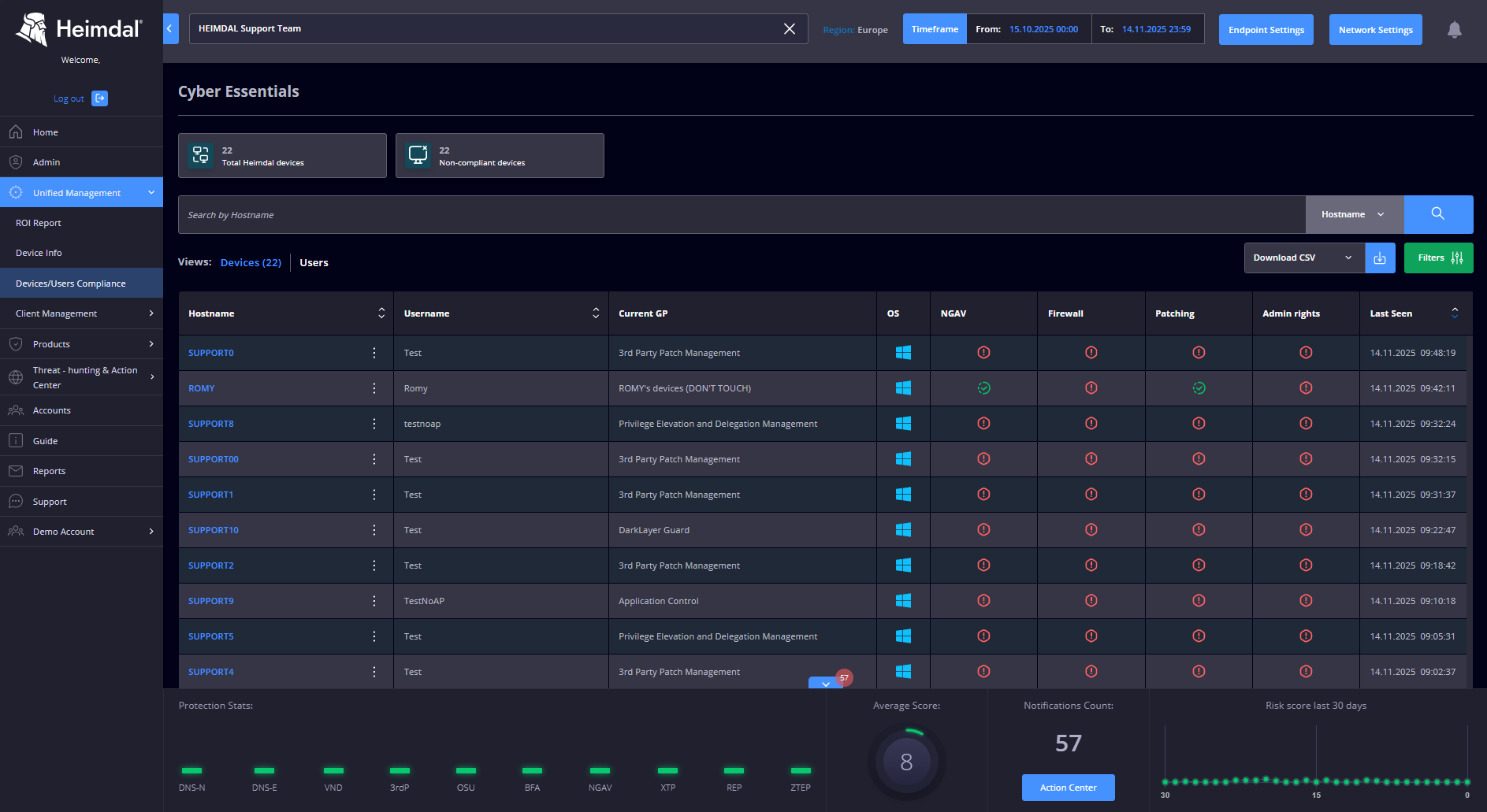Click the notifications bell icon
This screenshot has width=1487, height=812.
click(1455, 29)
